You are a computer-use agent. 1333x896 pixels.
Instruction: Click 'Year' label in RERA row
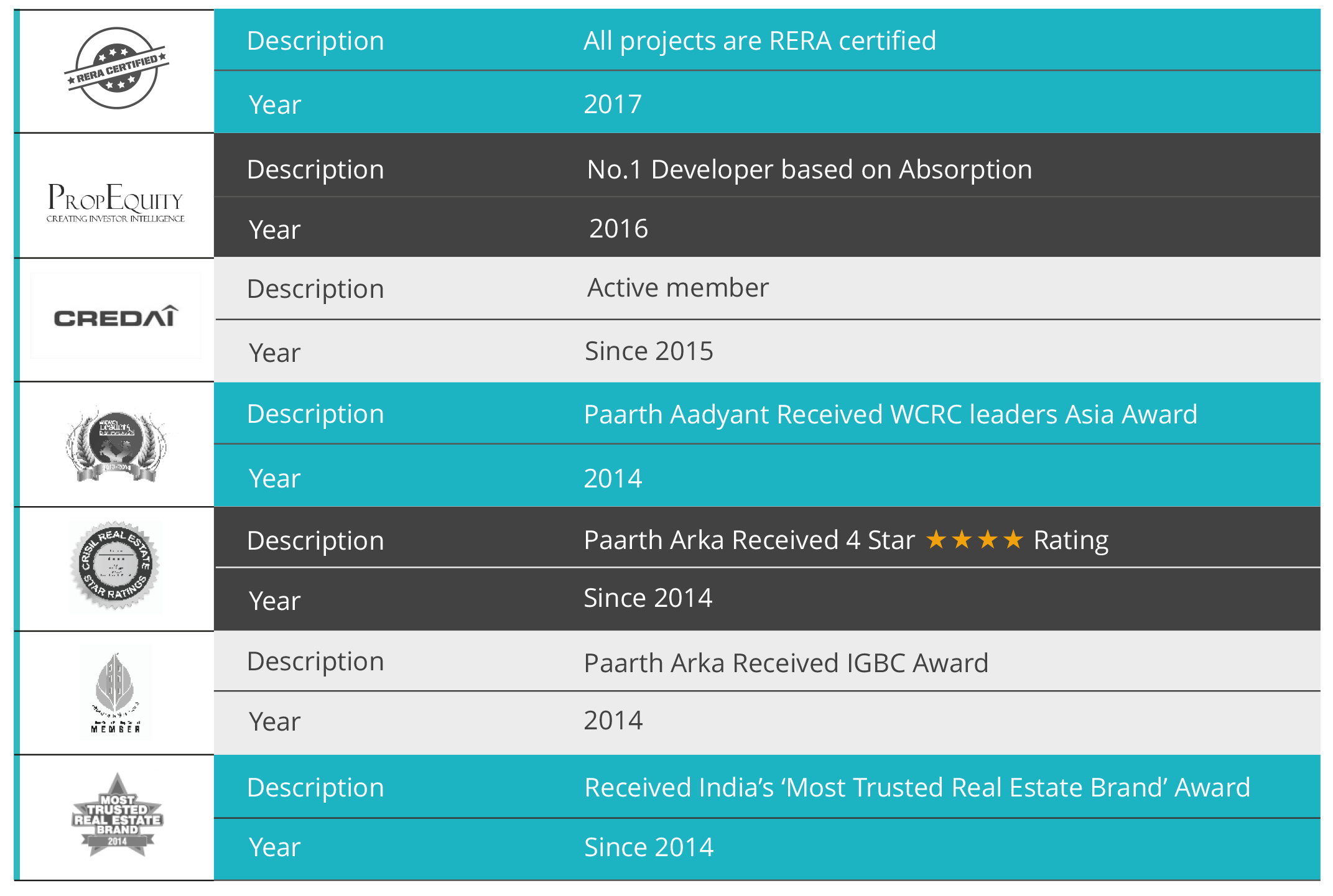click(274, 105)
